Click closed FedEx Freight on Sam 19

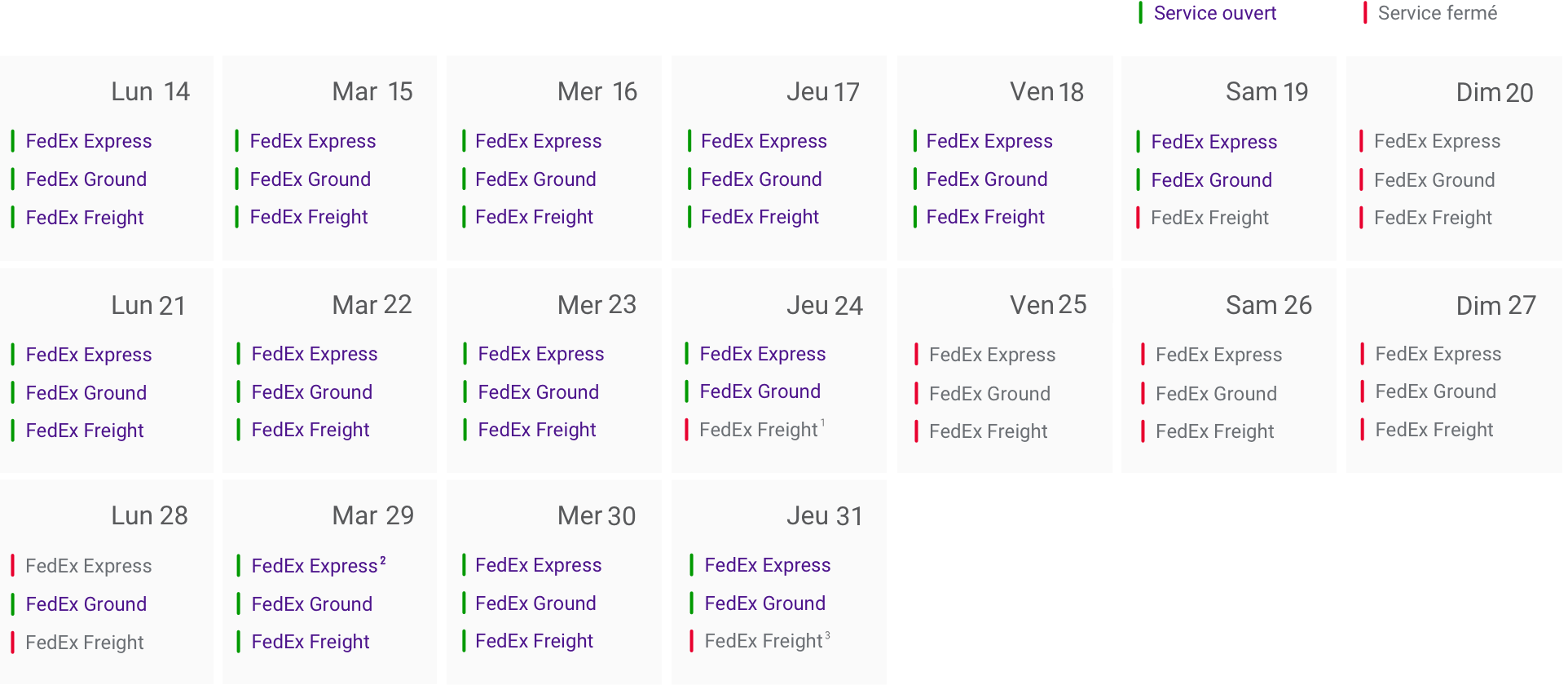1210,218
